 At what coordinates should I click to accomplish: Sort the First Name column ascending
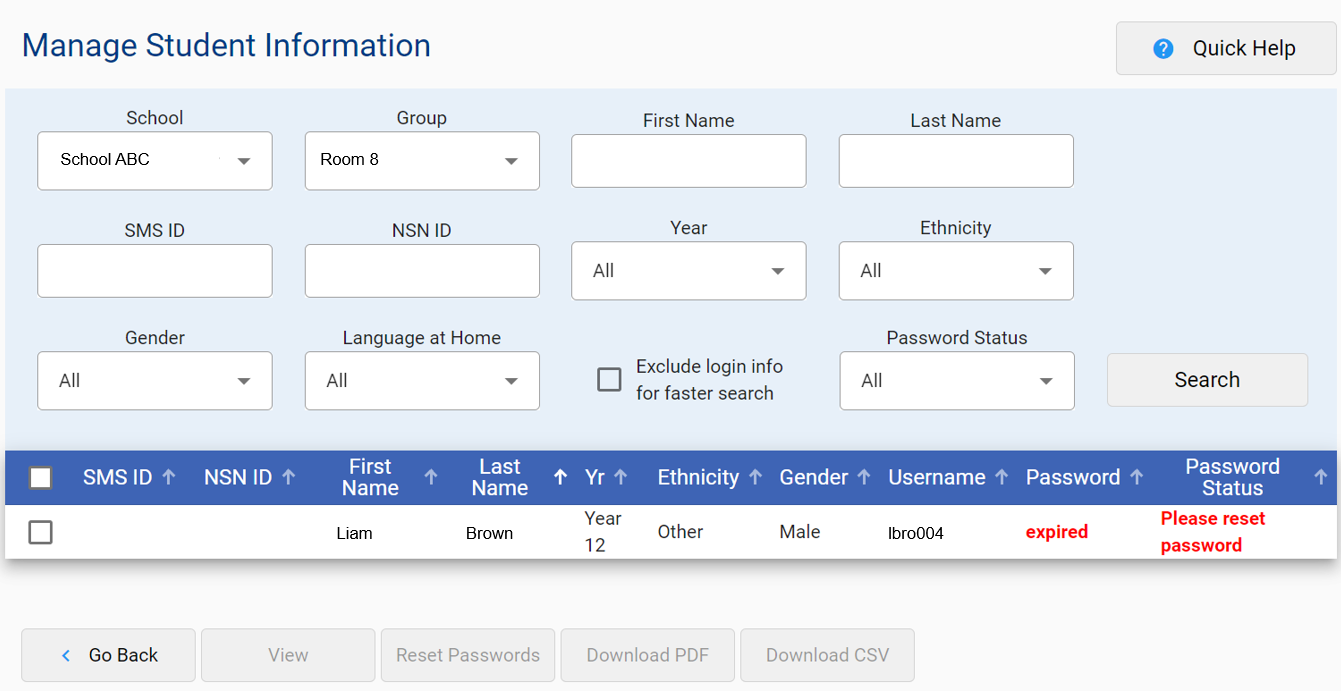point(431,477)
